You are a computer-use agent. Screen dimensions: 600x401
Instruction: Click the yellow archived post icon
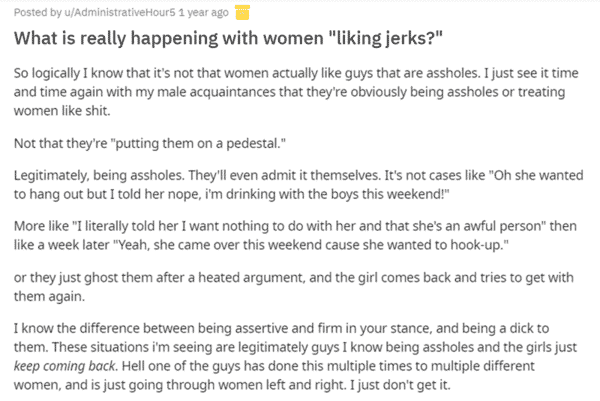[x=242, y=12]
